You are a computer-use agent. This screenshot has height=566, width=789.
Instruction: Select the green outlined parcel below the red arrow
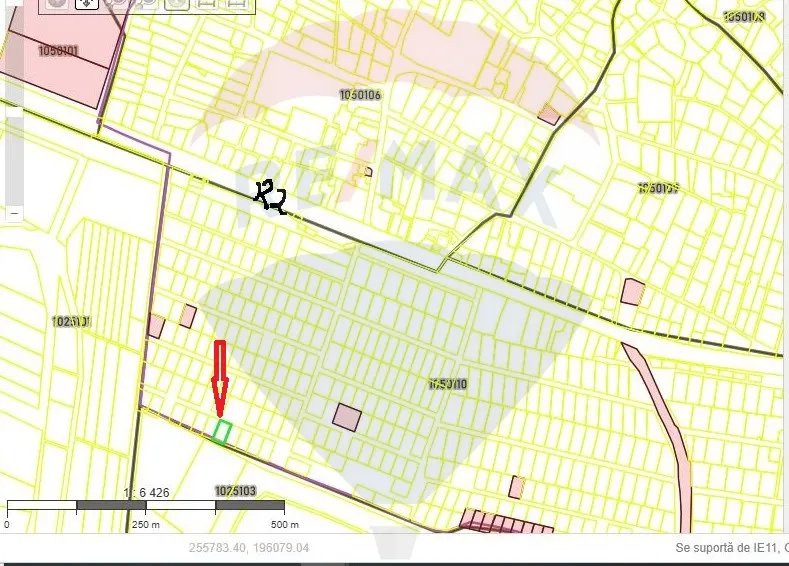point(222,432)
